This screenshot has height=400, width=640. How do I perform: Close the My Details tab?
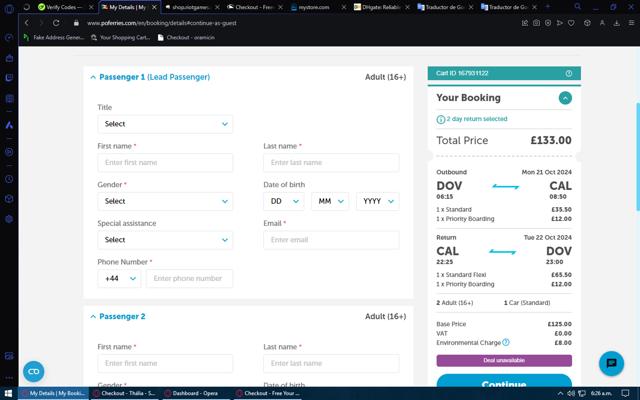(x=154, y=7)
